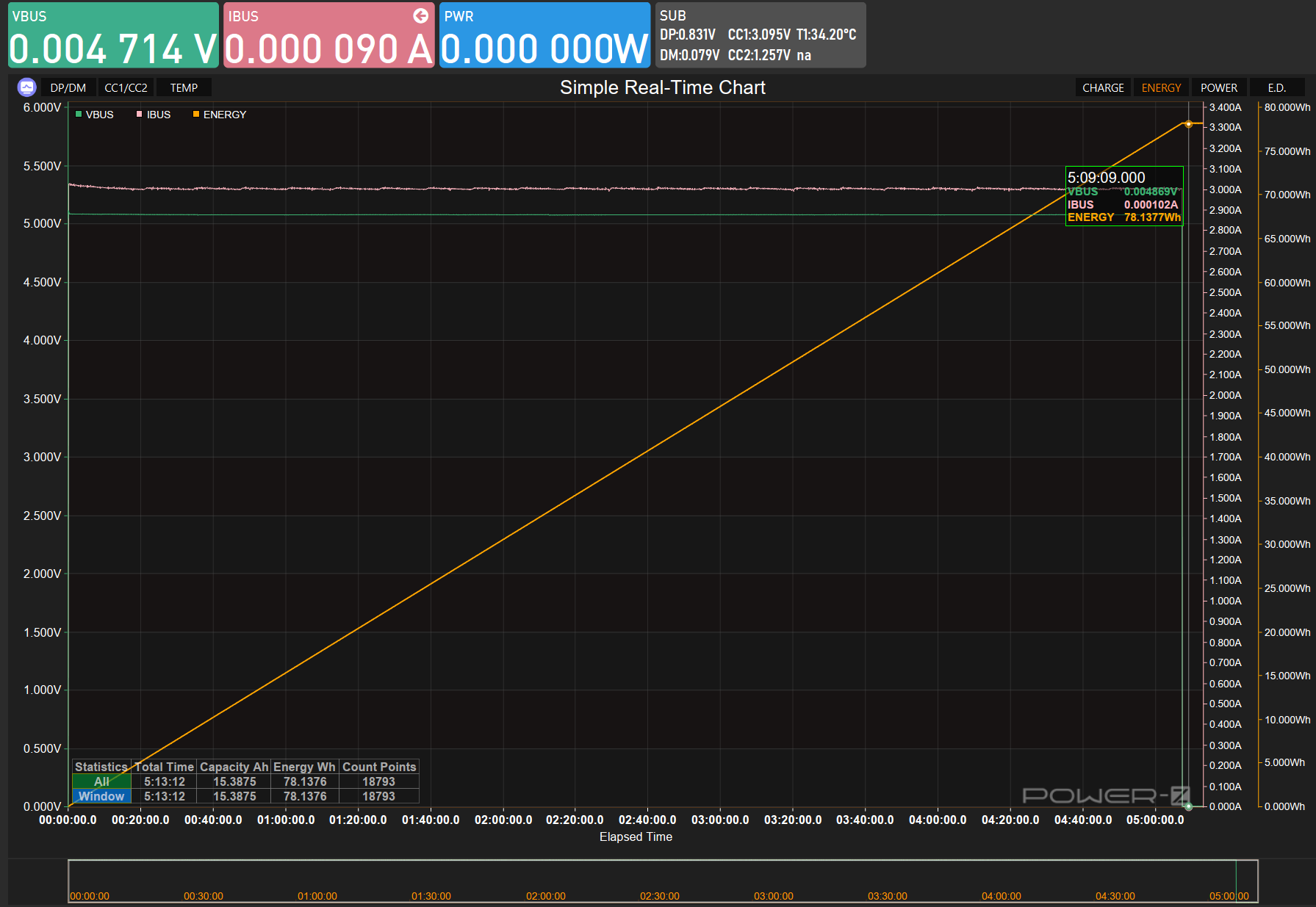Click the green VBUS legend square
Image resolution: width=1316 pixels, height=907 pixels.
click(79, 115)
